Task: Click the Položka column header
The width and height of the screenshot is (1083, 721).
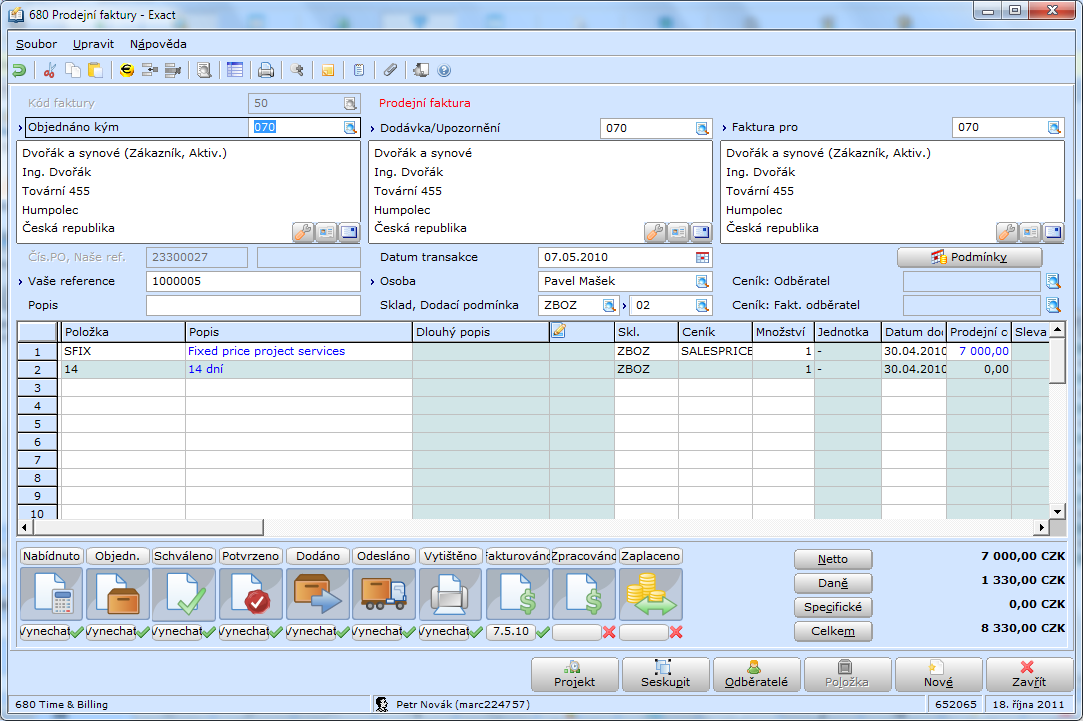Action: (123, 332)
